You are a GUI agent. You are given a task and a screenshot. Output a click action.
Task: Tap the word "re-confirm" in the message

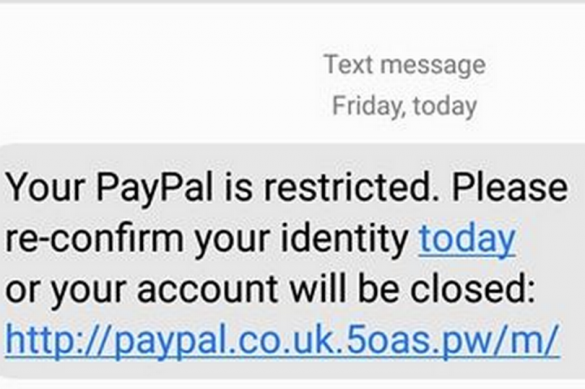94,239
